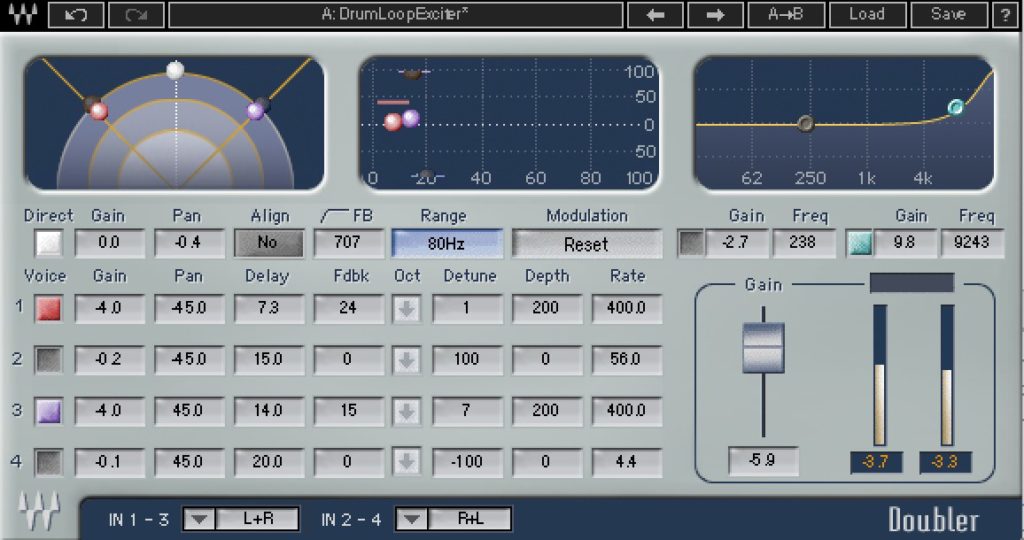Disable Voice 3 with the purple button
The width and height of the screenshot is (1024, 540).
point(49,411)
